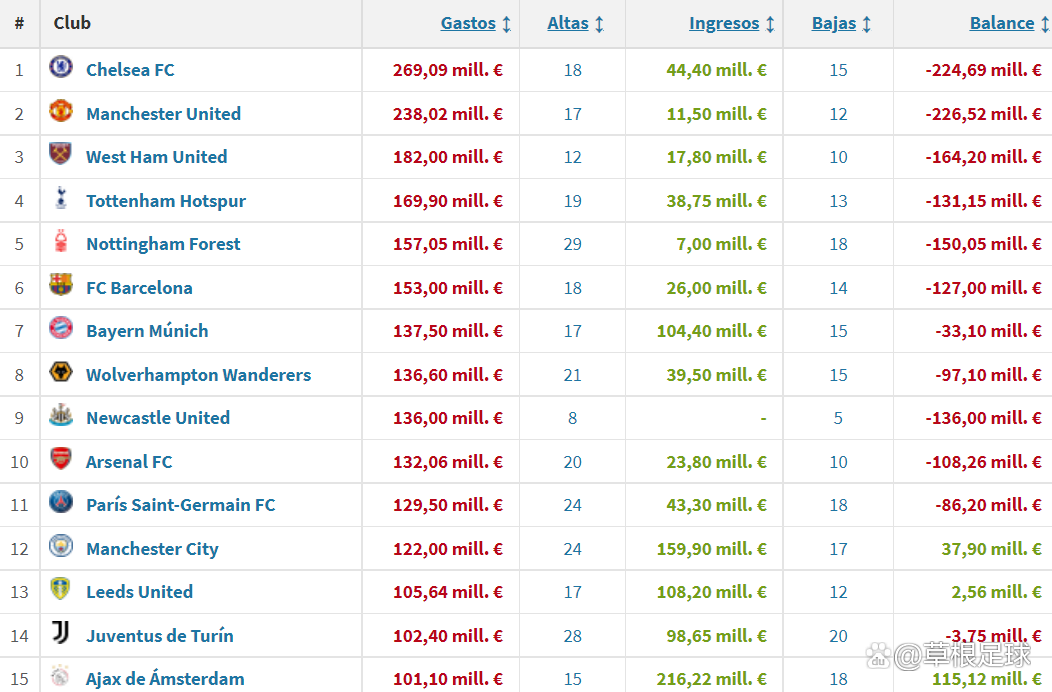Sort table by Ingresos column header
Image resolution: width=1052 pixels, height=692 pixels.
724,23
